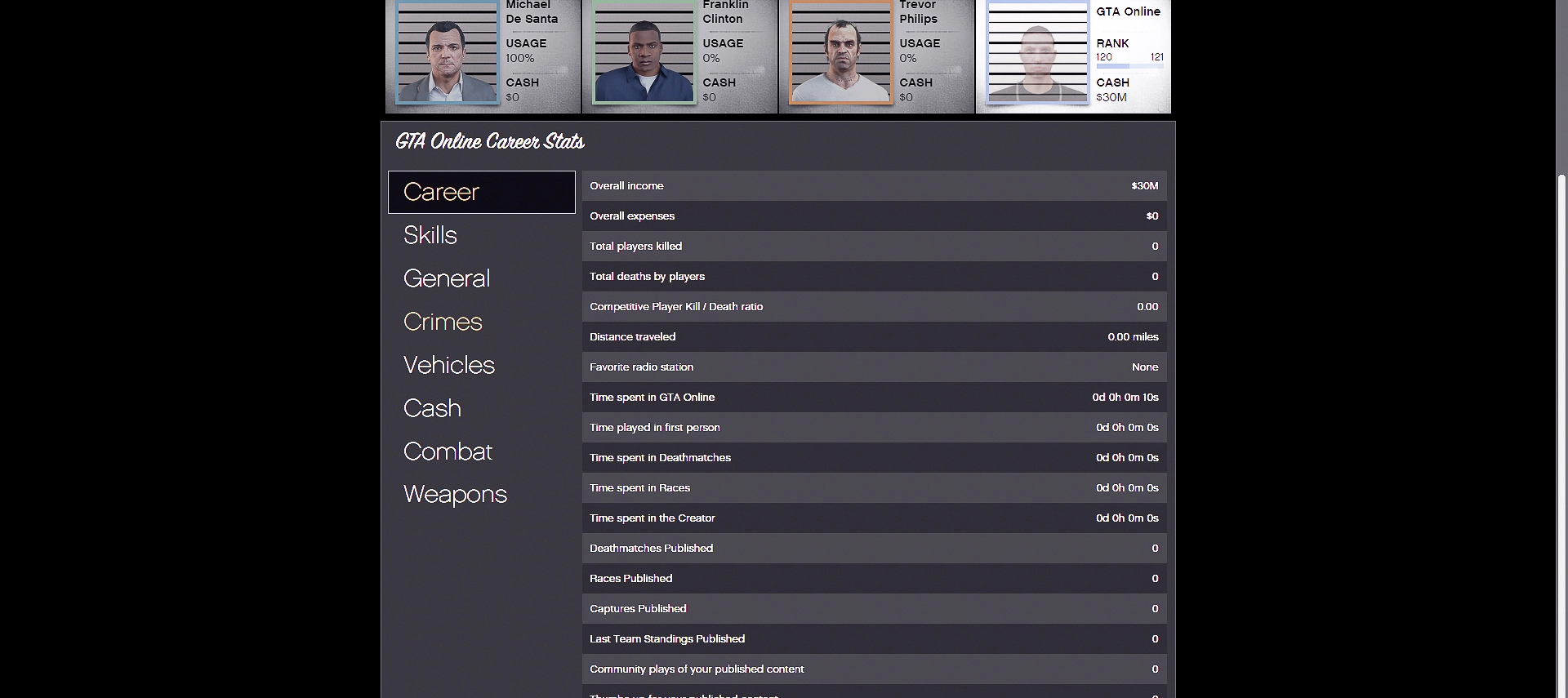
Task: Click the Time spent in the Creator row
Action: pos(874,518)
